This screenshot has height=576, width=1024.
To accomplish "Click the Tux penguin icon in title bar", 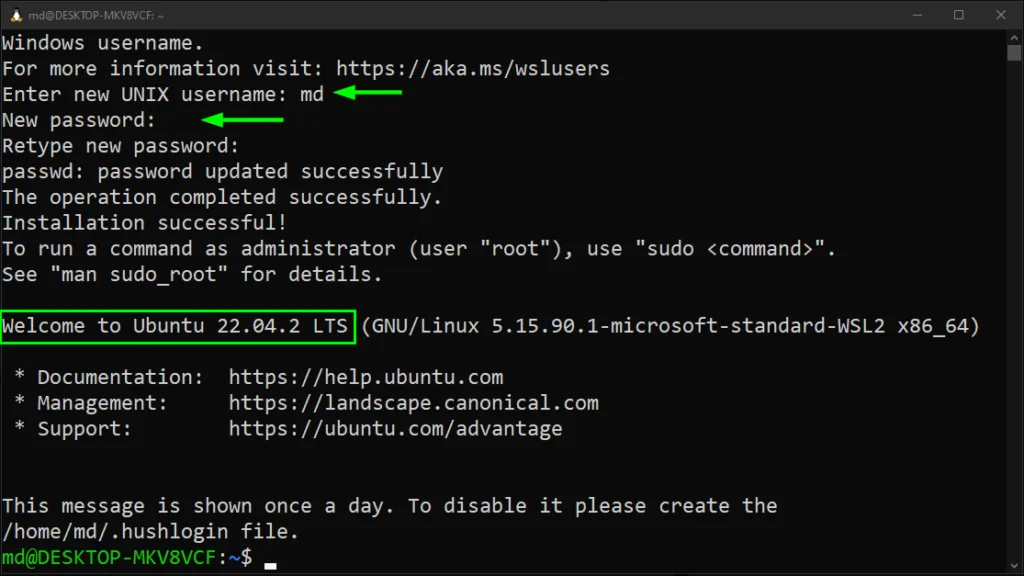I will tap(15, 14).
